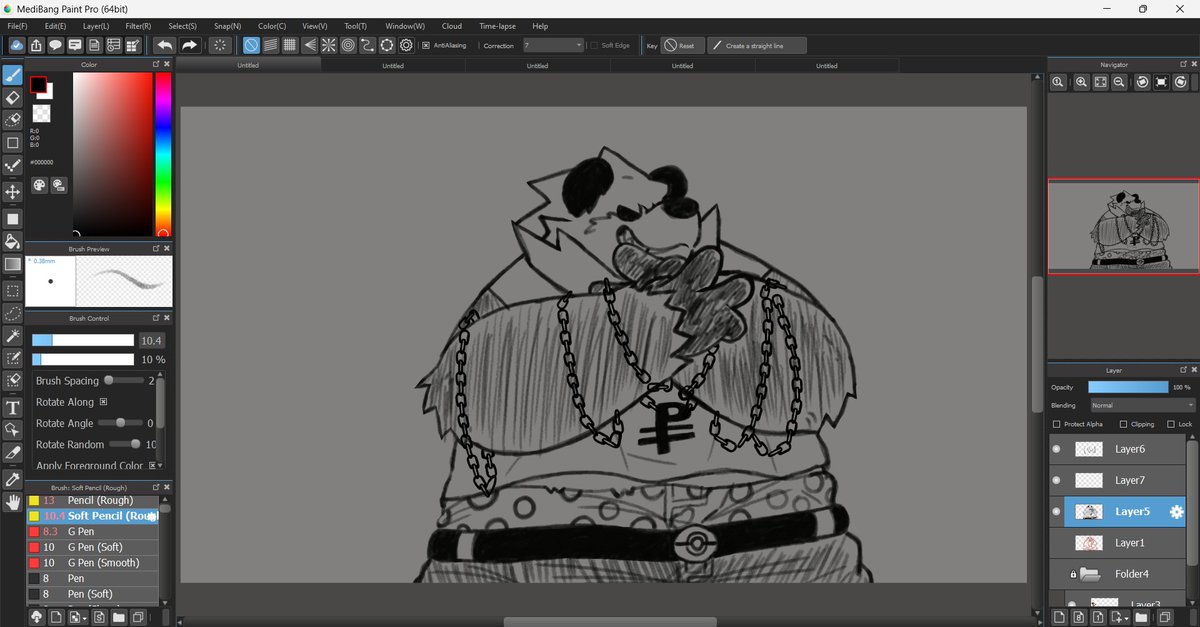Select the Text tool
This screenshot has height=627, width=1200.
pyautogui.click(x=13, y=407)
